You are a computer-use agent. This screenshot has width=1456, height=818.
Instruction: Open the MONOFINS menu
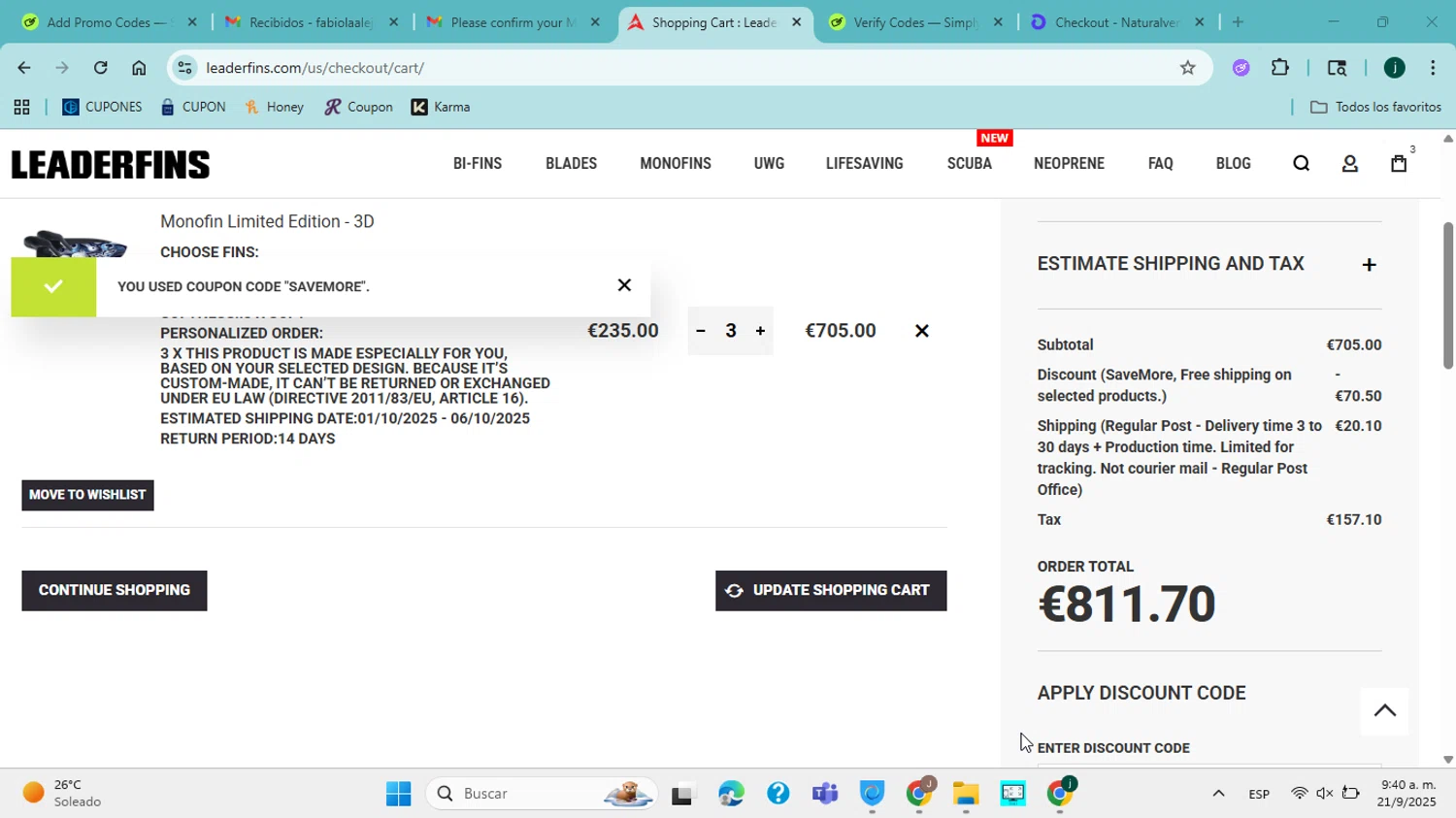(x=676, y=164)
